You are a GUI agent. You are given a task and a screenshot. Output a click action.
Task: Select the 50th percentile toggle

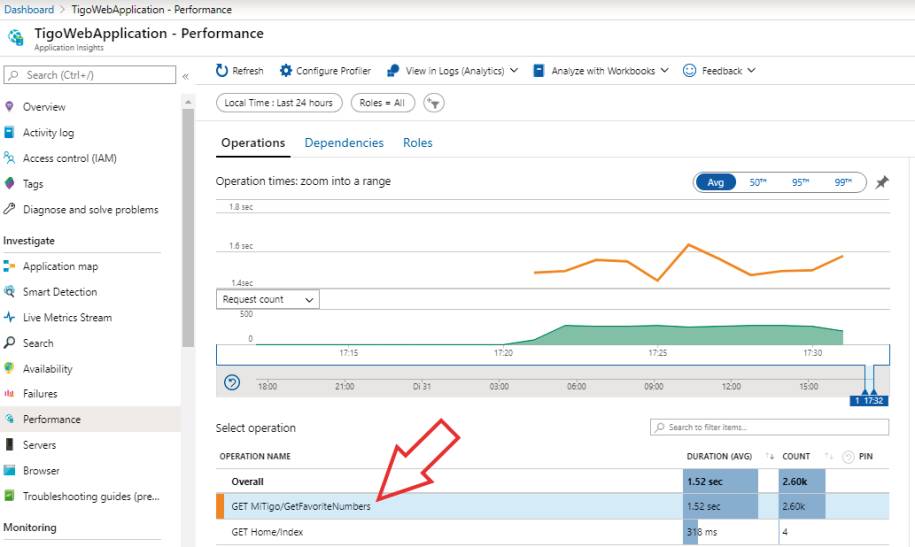[x=757, y=183]
